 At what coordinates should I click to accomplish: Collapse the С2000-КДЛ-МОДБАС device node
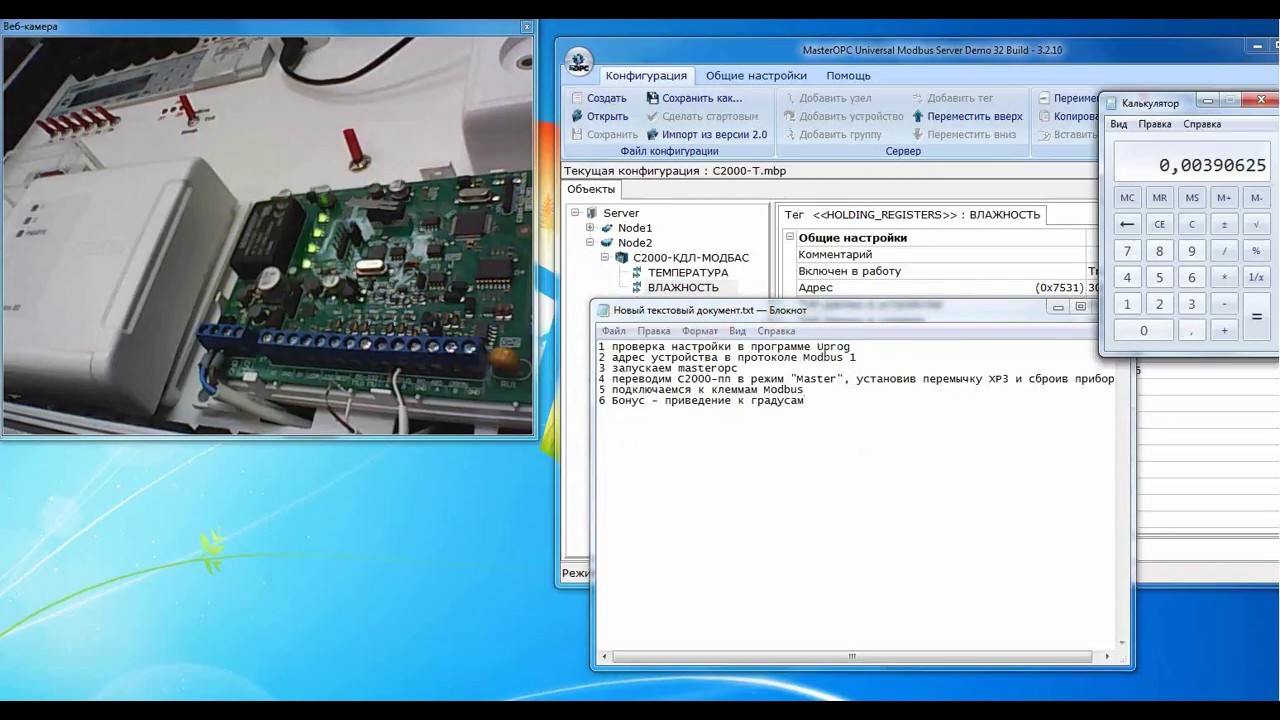(605, 258)
